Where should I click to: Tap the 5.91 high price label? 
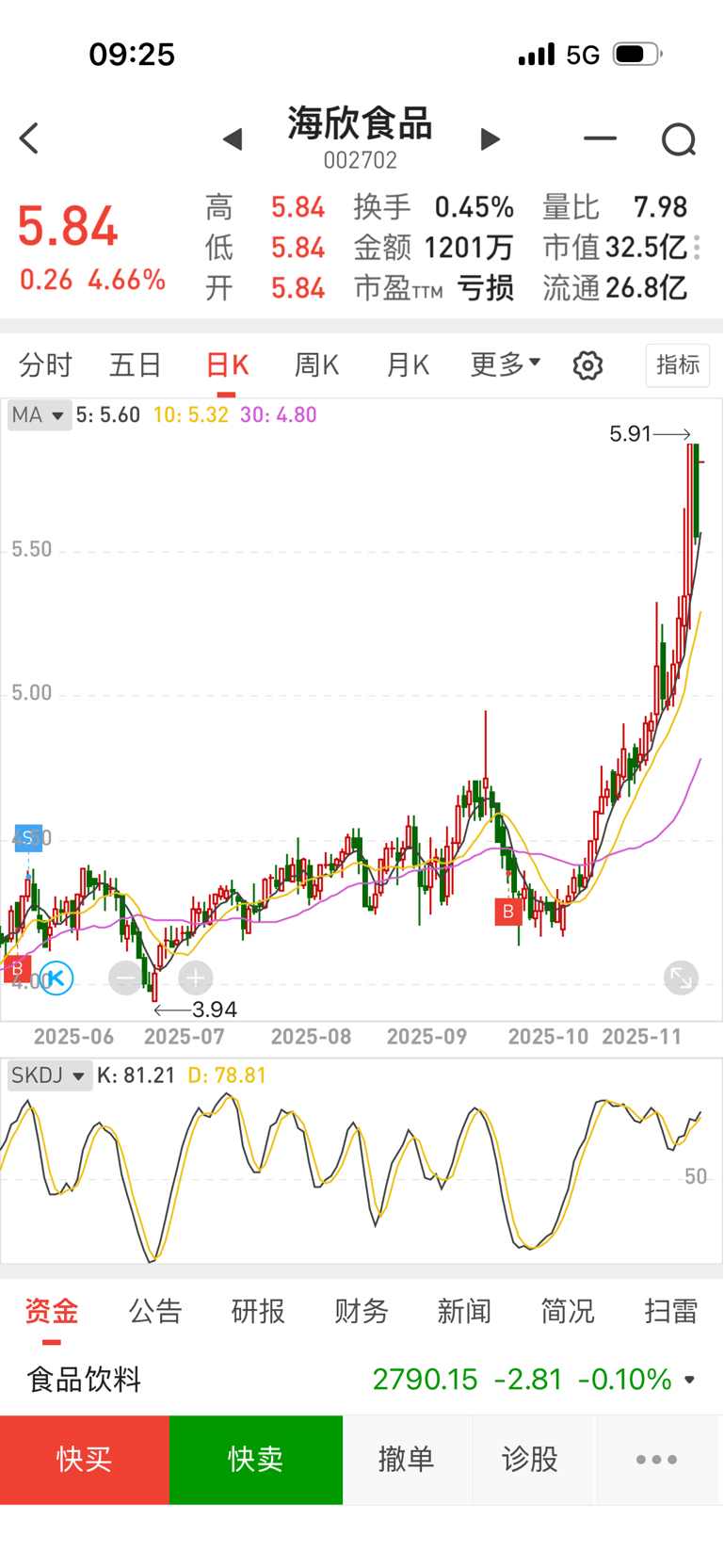pos(631,434)
